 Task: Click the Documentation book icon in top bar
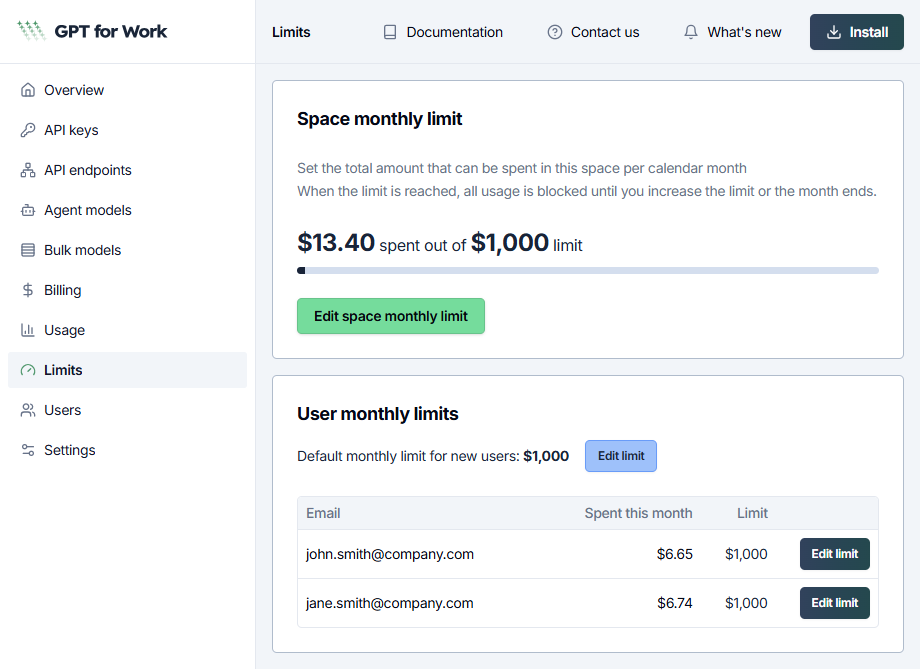(388, 31)
